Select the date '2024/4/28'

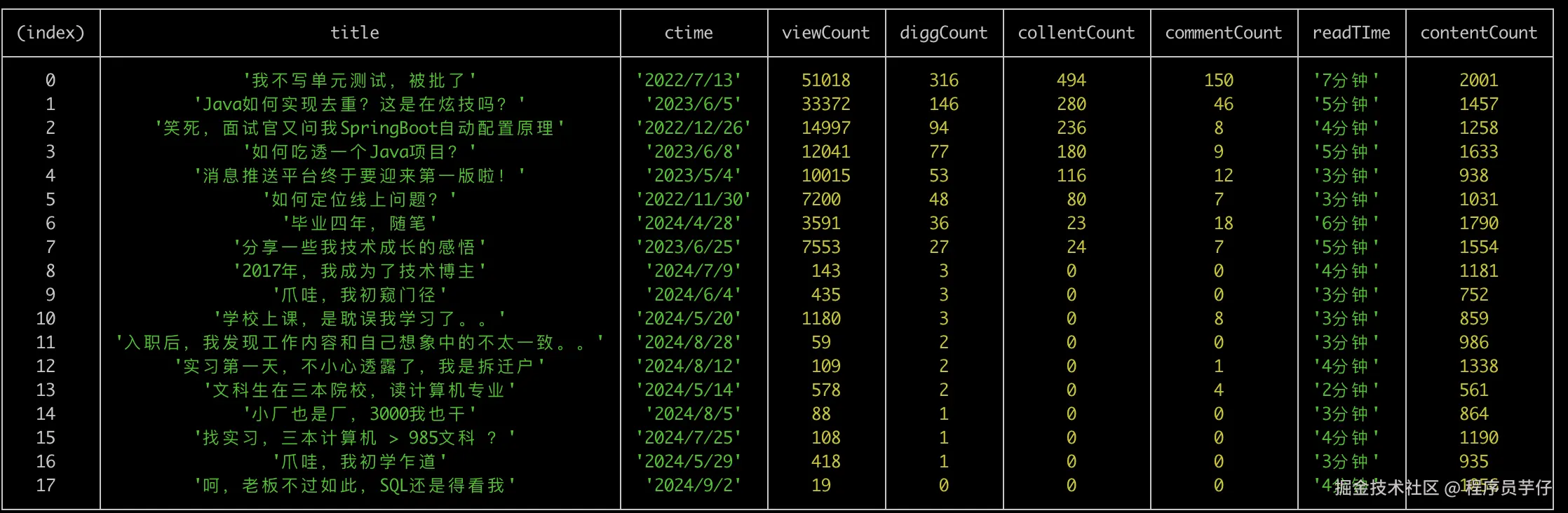689,224
